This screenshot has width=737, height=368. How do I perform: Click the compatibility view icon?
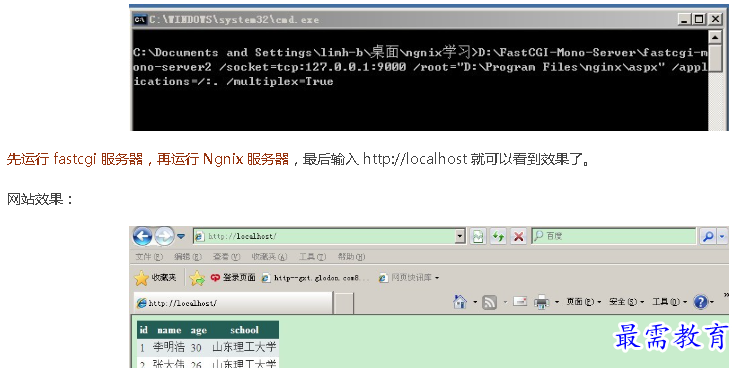pyautogui.click(x=478, y=236)
